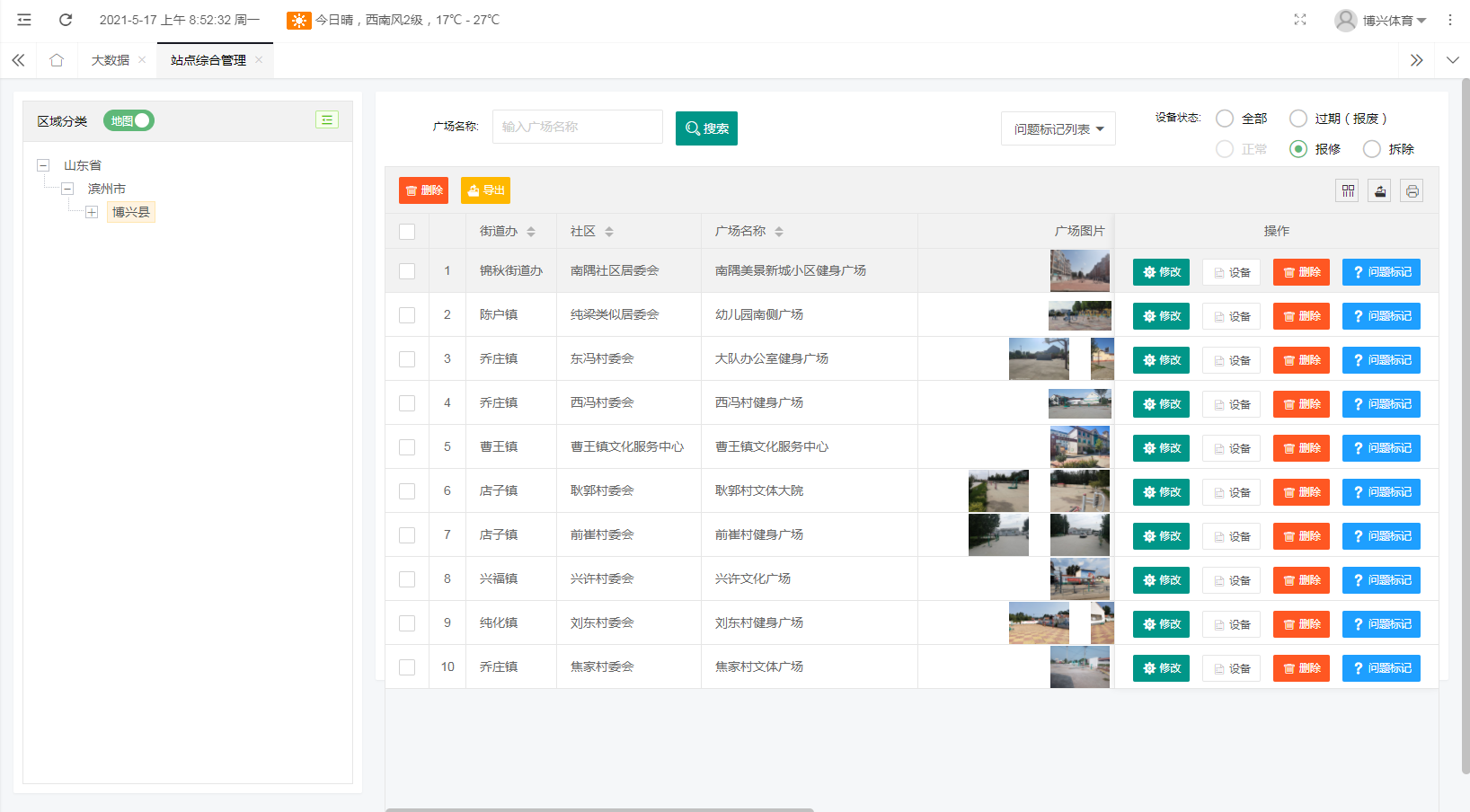Screen dimensions: 1470x812
Task: Open the 问题标记列表 dropdown
Action: click(x=1058, y=129)
